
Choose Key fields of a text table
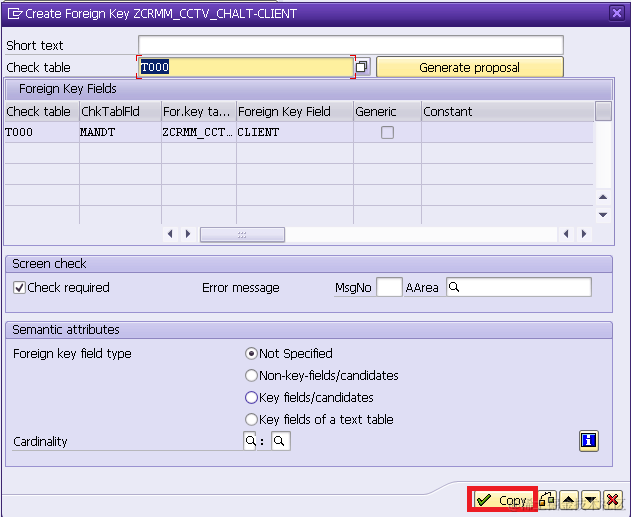pyautogui.click(x=251, y=419)
